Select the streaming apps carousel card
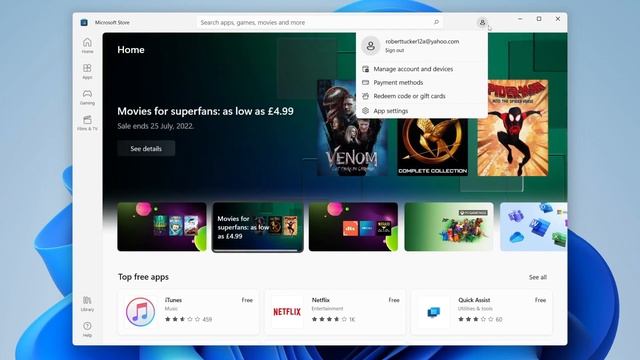The width and height of the screenshot is (640, 360). (x=353, y=227)
